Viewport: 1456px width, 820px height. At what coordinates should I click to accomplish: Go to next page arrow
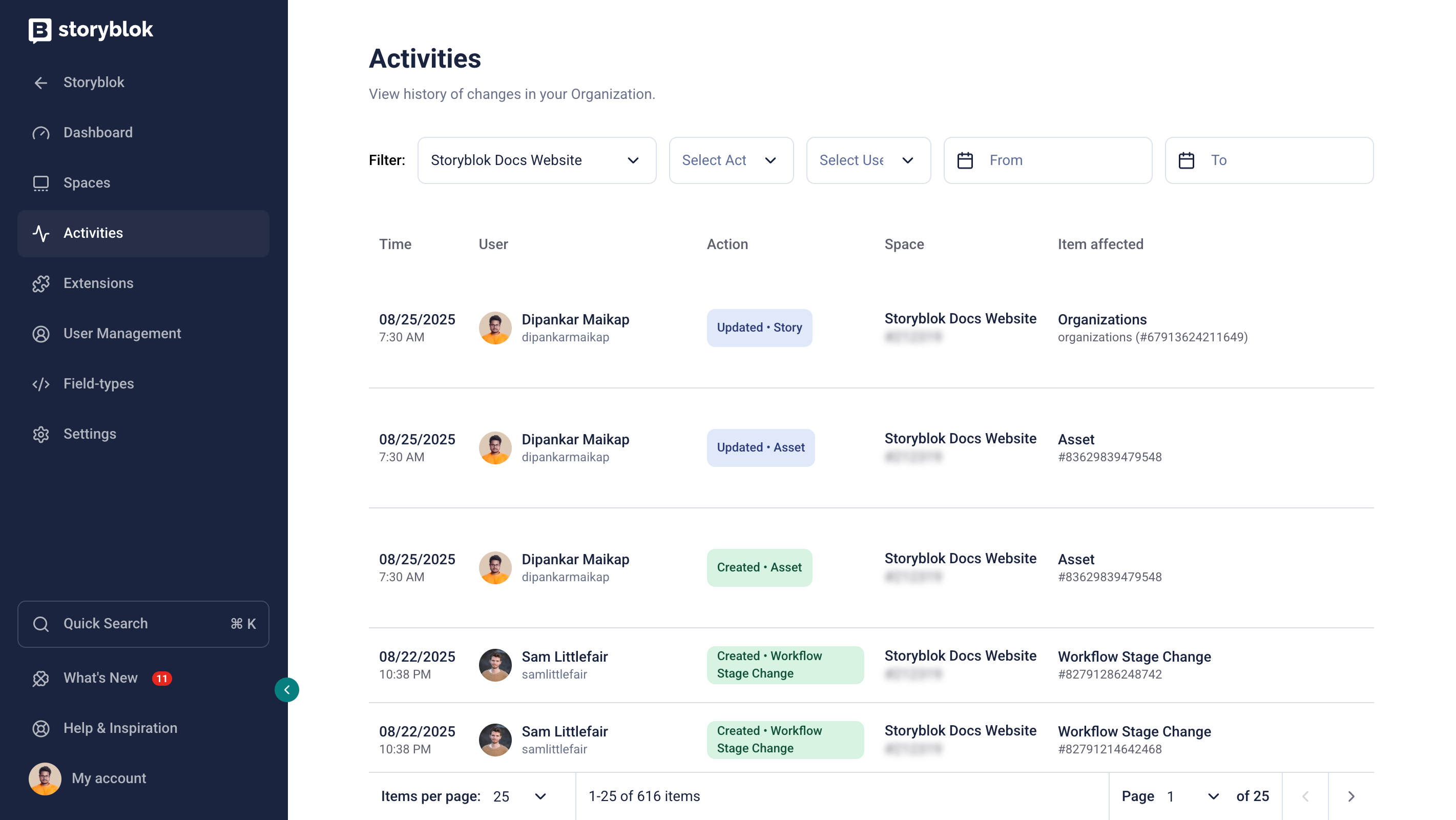click(1351, 796)
